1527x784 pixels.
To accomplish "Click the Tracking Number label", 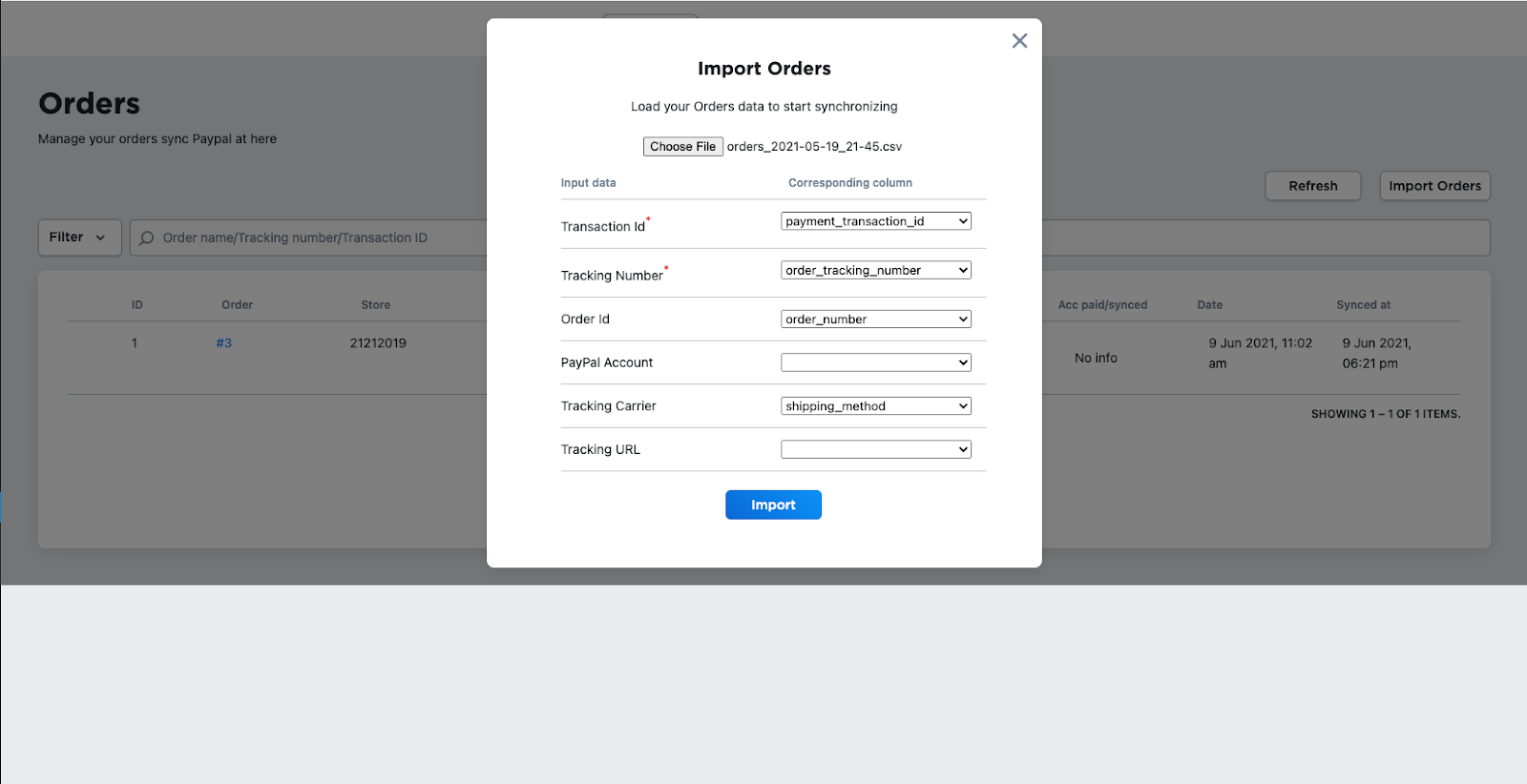I will (612, 276).
